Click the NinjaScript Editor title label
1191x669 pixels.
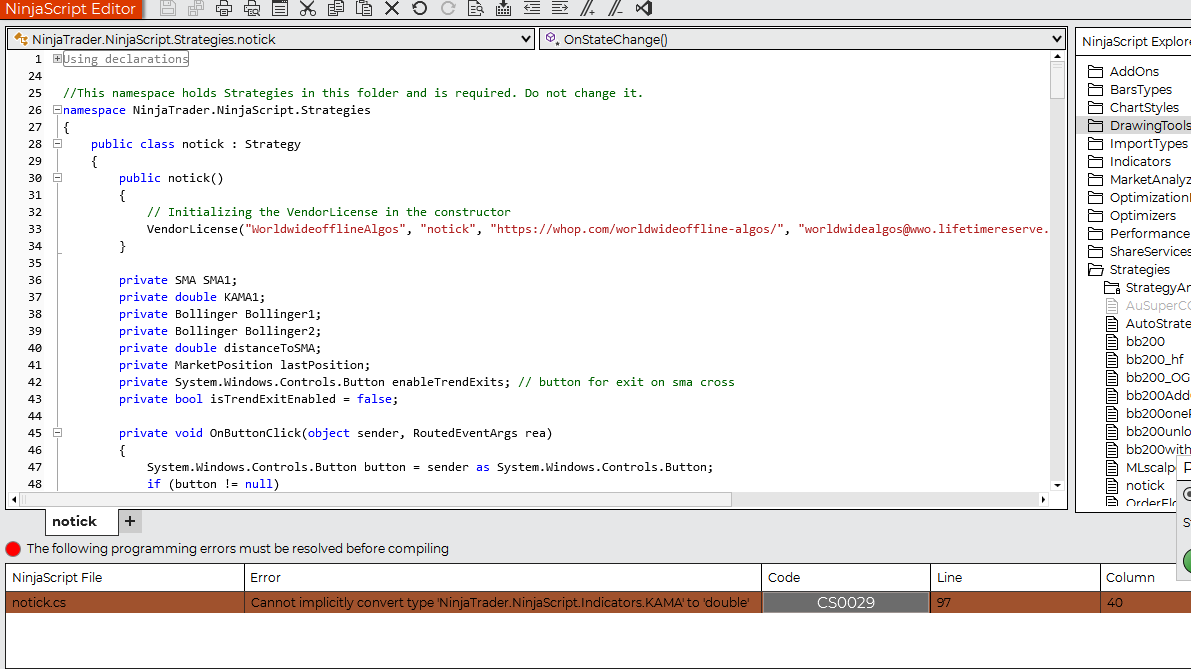pyautogui.click(x=71, y=9)
